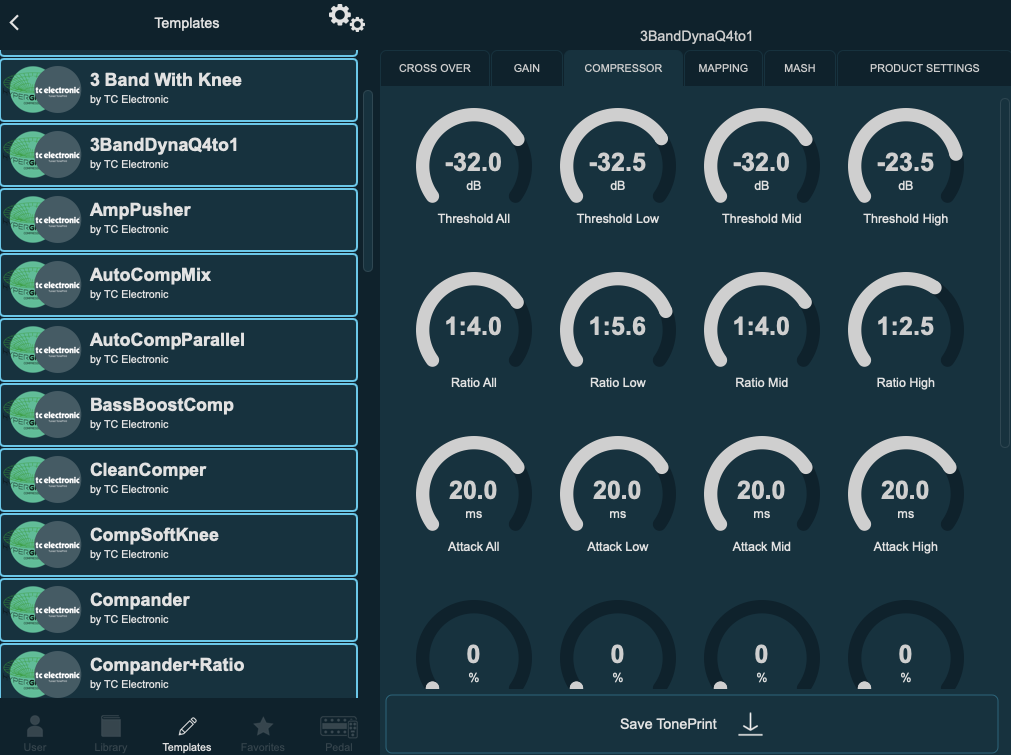Select the AutoCompMix template

[179, 285]
